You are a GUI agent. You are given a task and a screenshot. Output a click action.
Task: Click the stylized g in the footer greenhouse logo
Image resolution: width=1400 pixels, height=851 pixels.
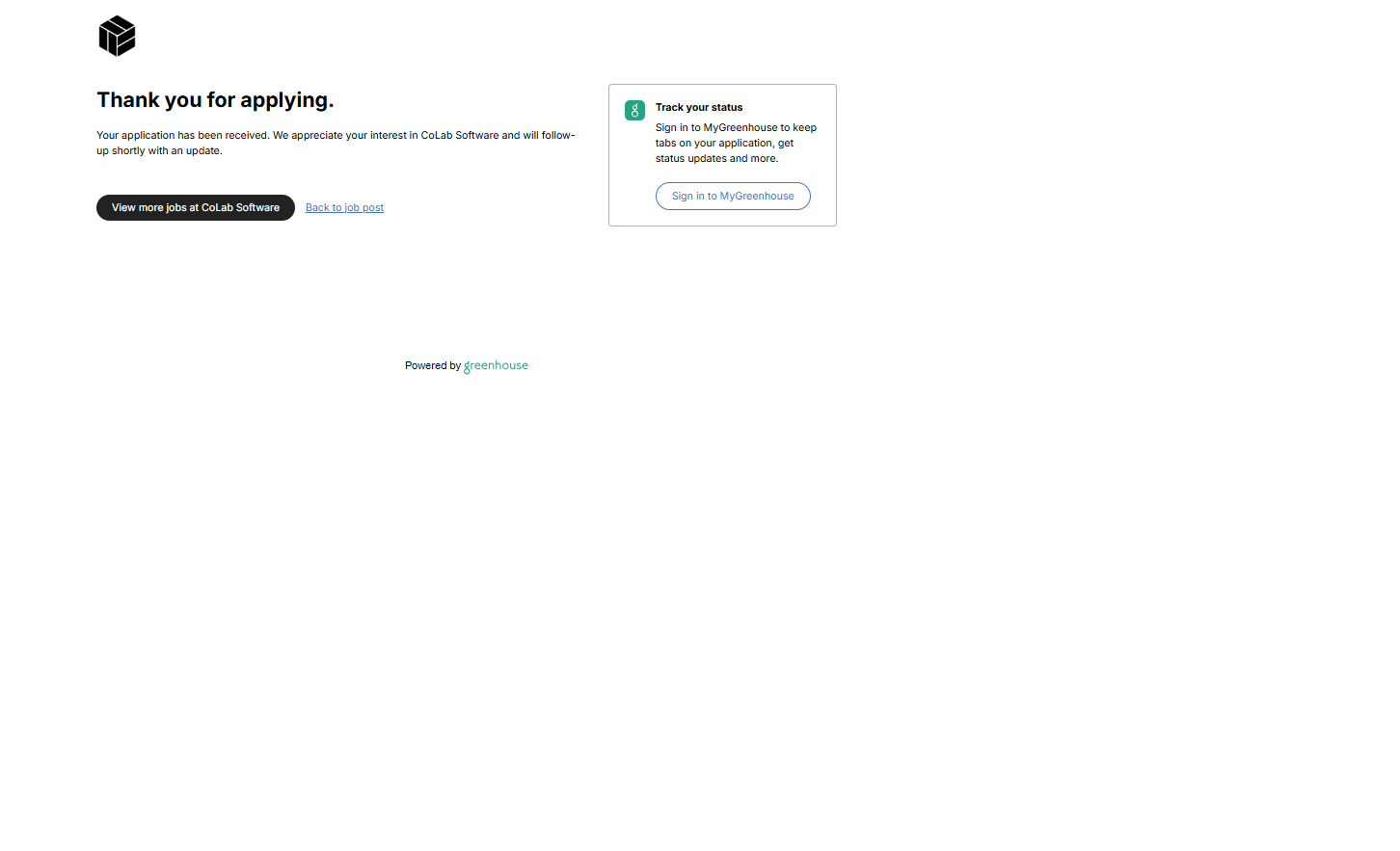pyautogui.click(x=468, y=367)
